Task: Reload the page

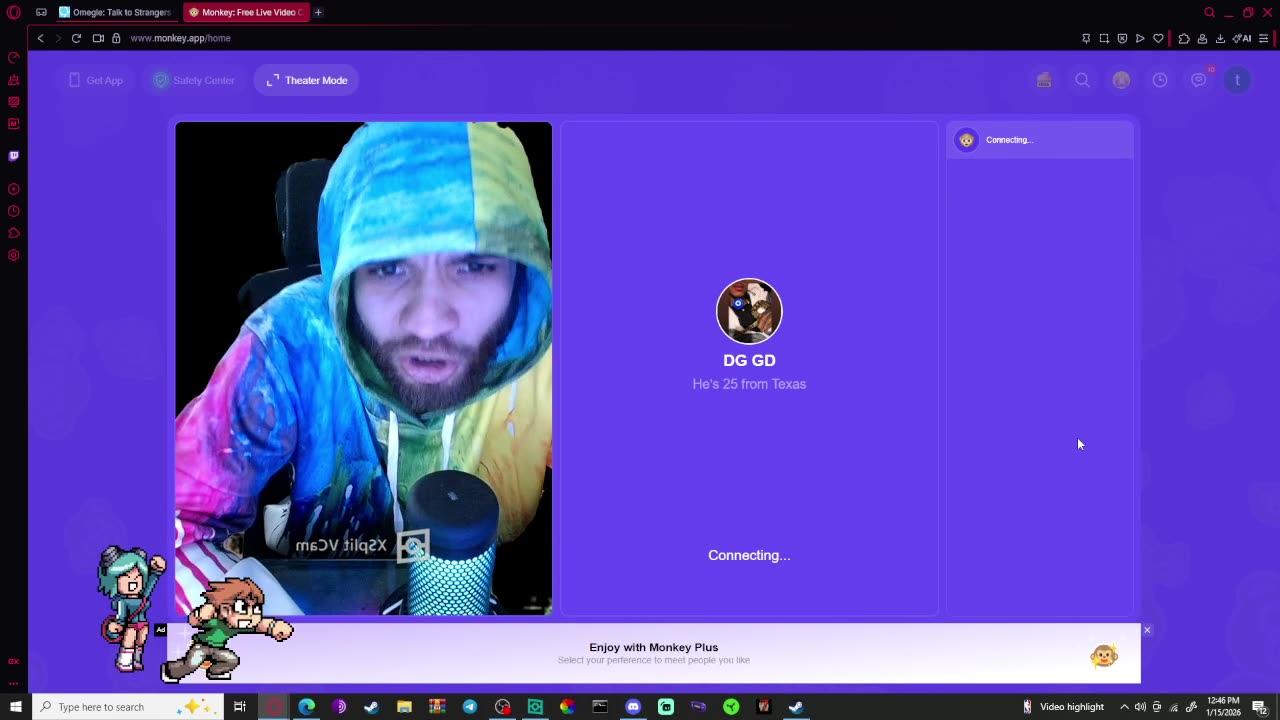Action: 76,38
